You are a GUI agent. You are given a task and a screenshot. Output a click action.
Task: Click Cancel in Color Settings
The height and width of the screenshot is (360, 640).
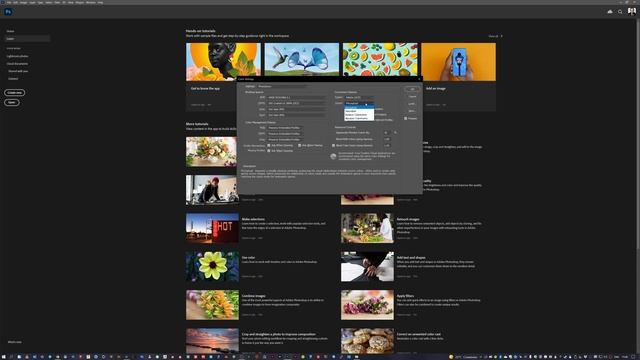[x=412, y=97]
